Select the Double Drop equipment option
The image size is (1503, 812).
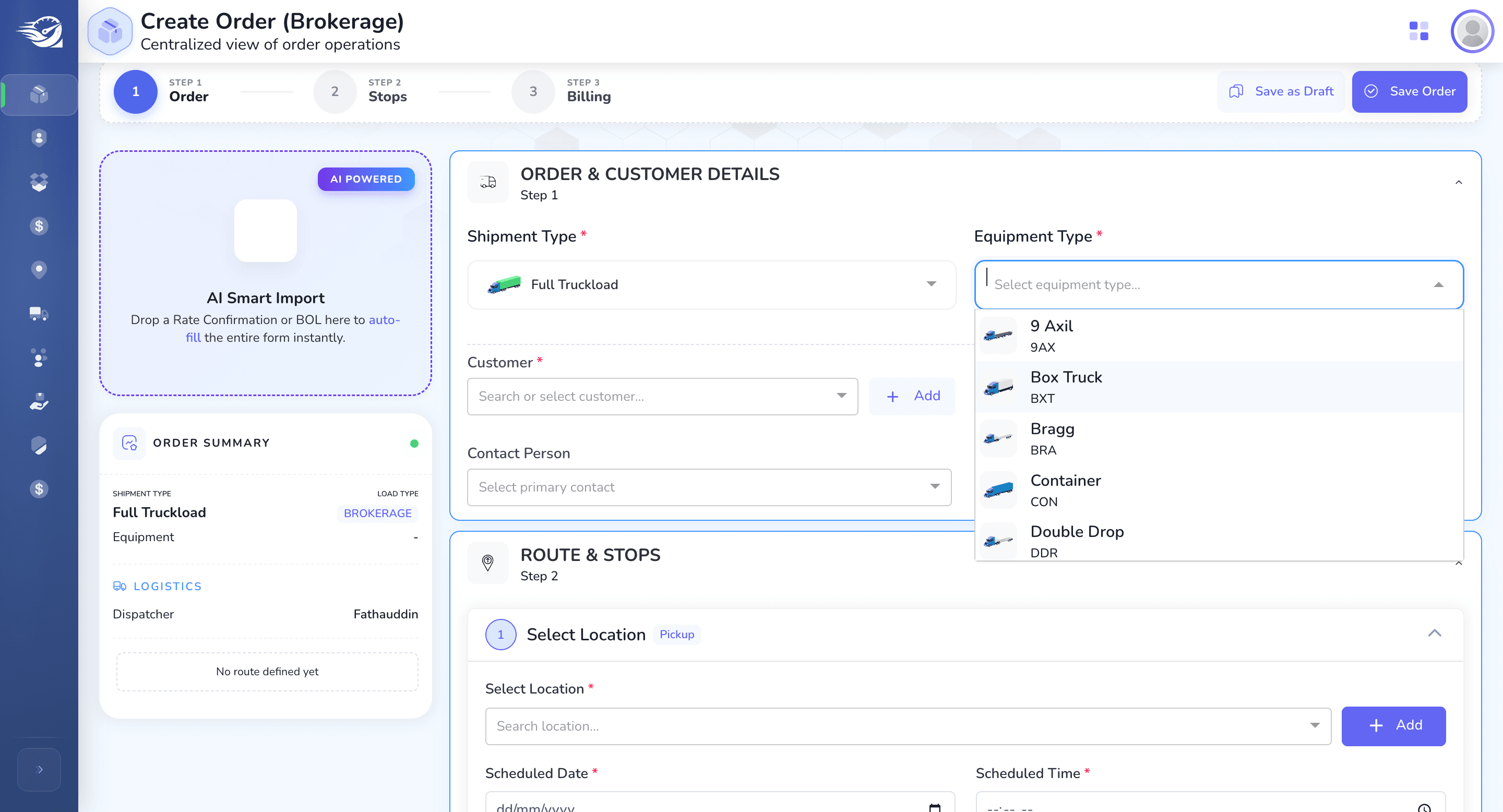[1219, 538]
